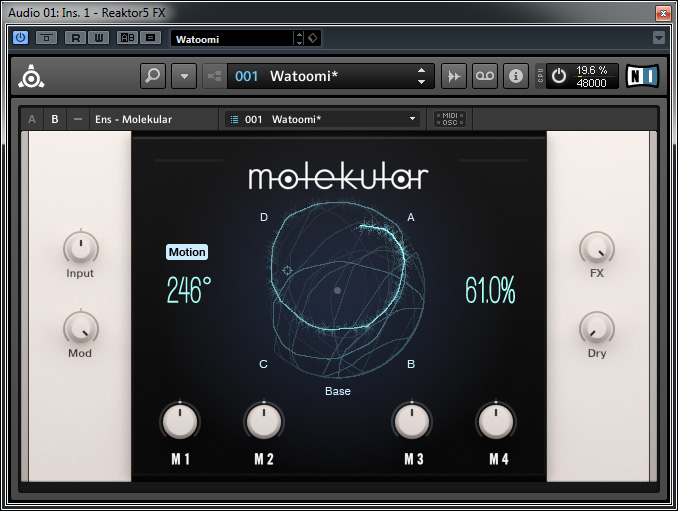This screenshot has height=511, width=678.
Task: Open the browser with the magnifier icon
Action: 153,76
